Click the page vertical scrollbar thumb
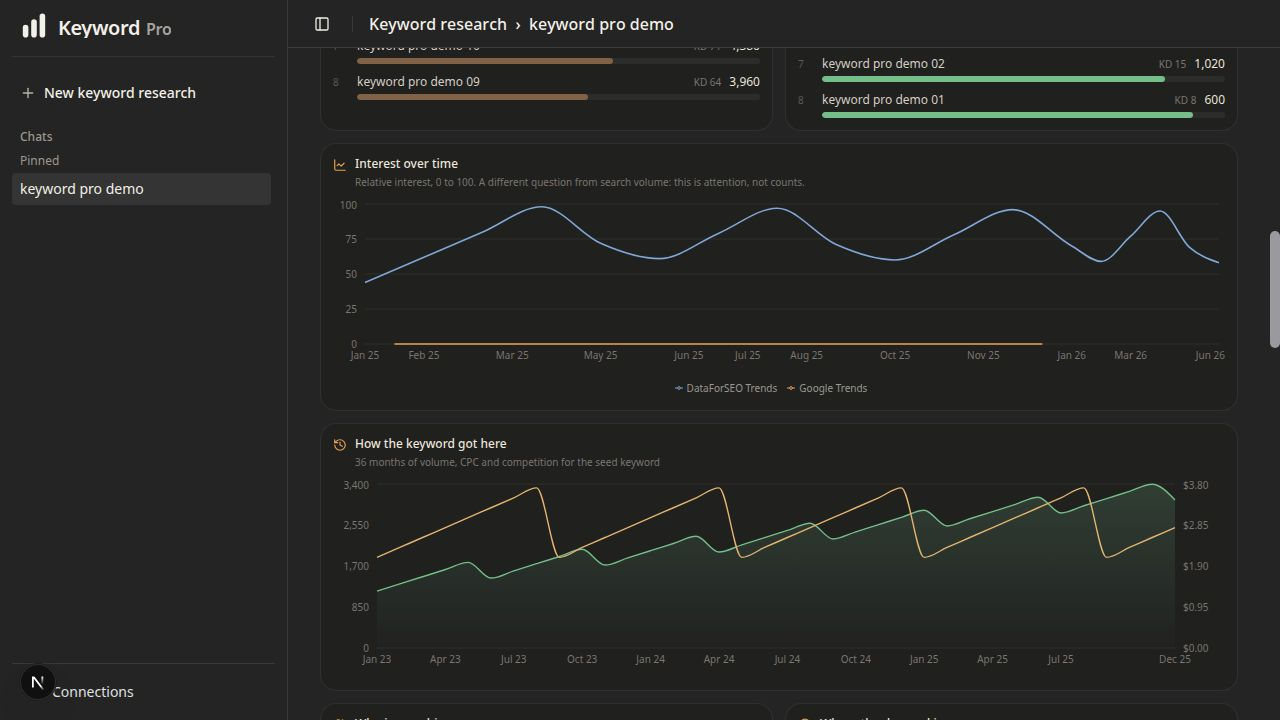 click(1274, 290)
